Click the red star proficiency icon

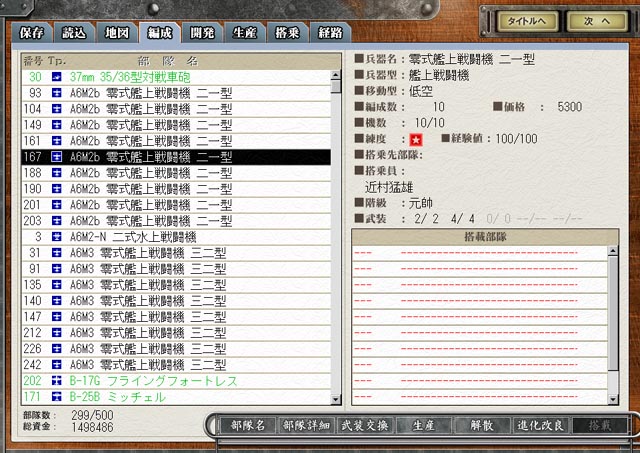(417, 138)
